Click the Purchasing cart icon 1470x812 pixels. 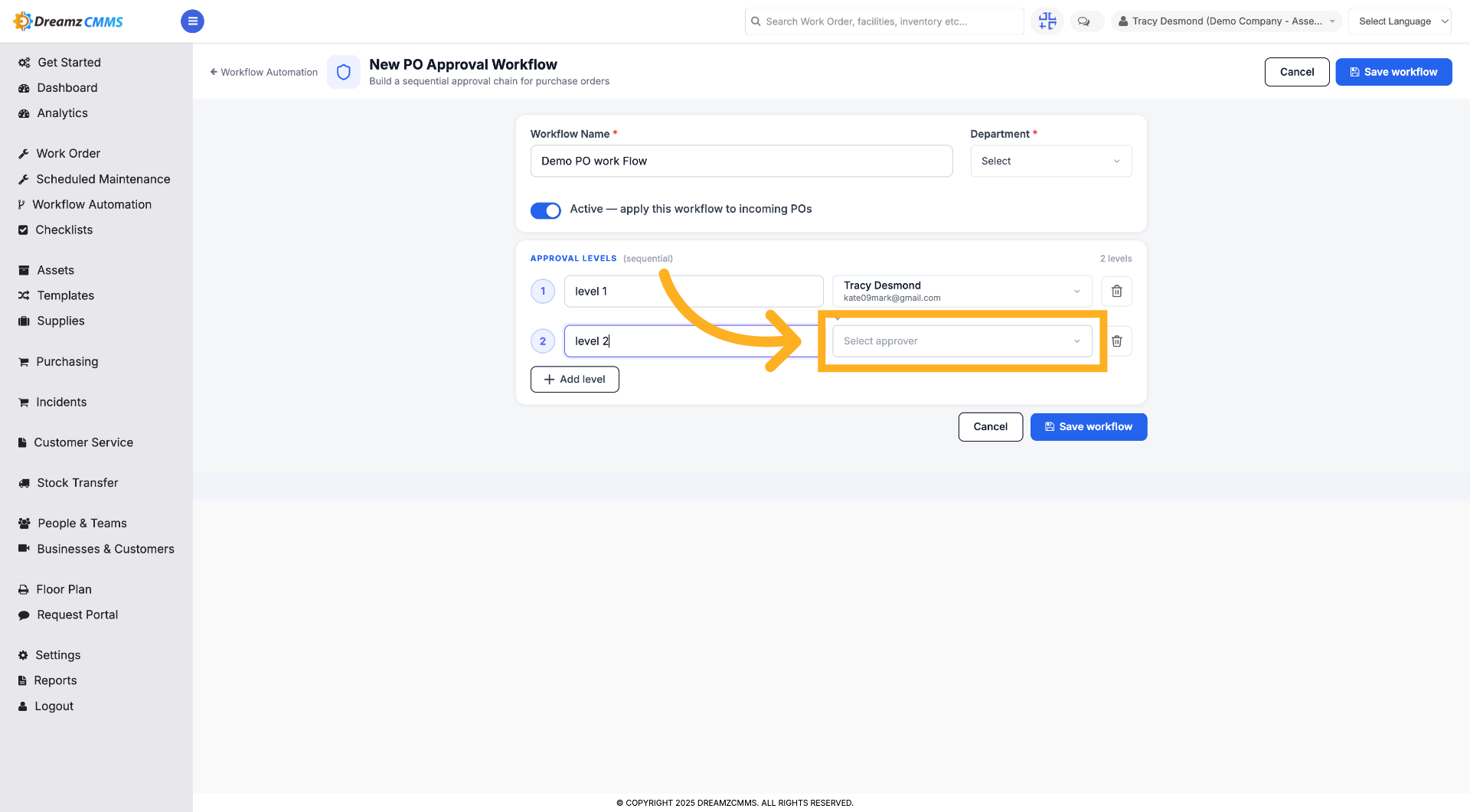(x=24, y=361)
